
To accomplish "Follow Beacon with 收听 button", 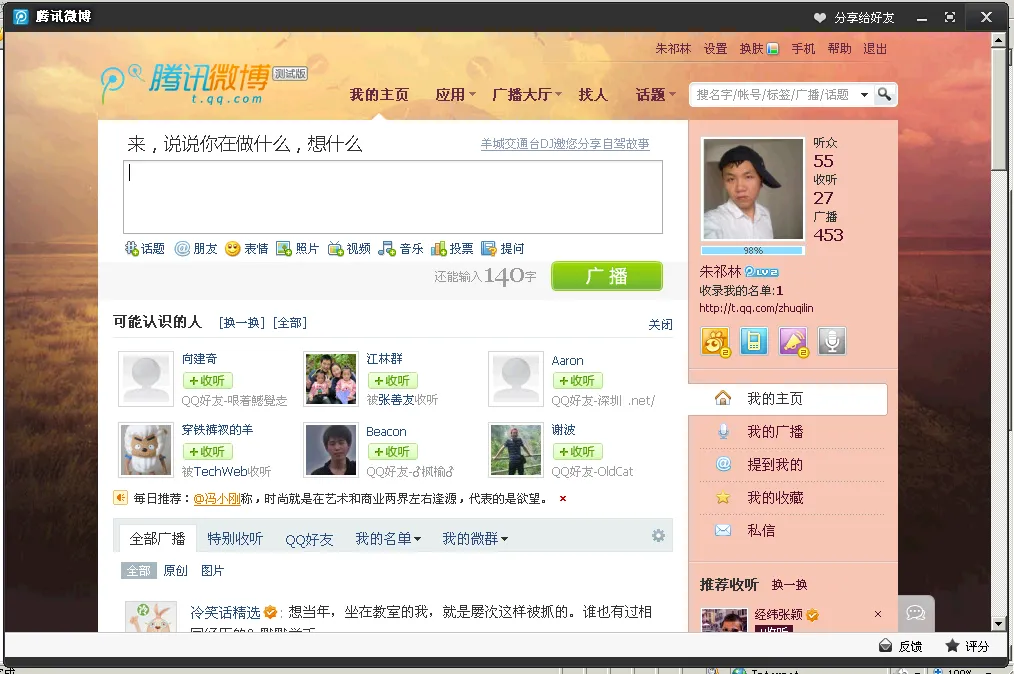I will click(392, 451).
